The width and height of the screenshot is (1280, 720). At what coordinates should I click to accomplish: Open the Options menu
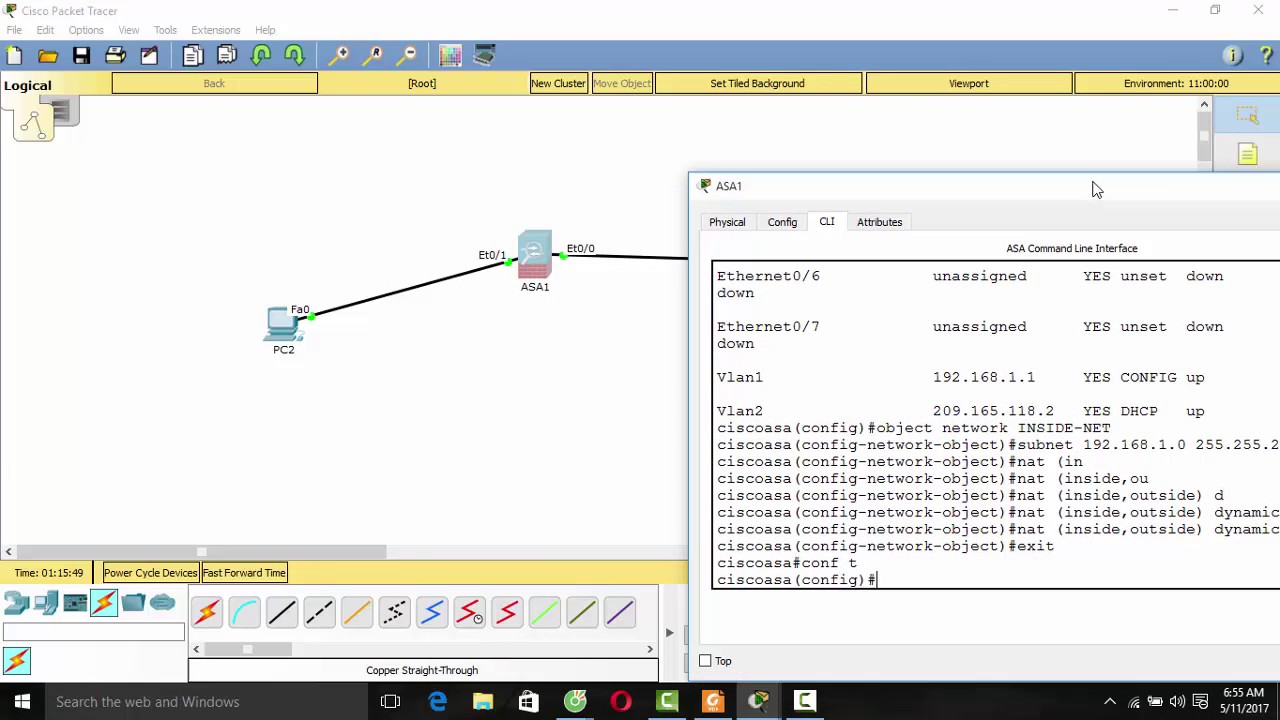point(86,30)
